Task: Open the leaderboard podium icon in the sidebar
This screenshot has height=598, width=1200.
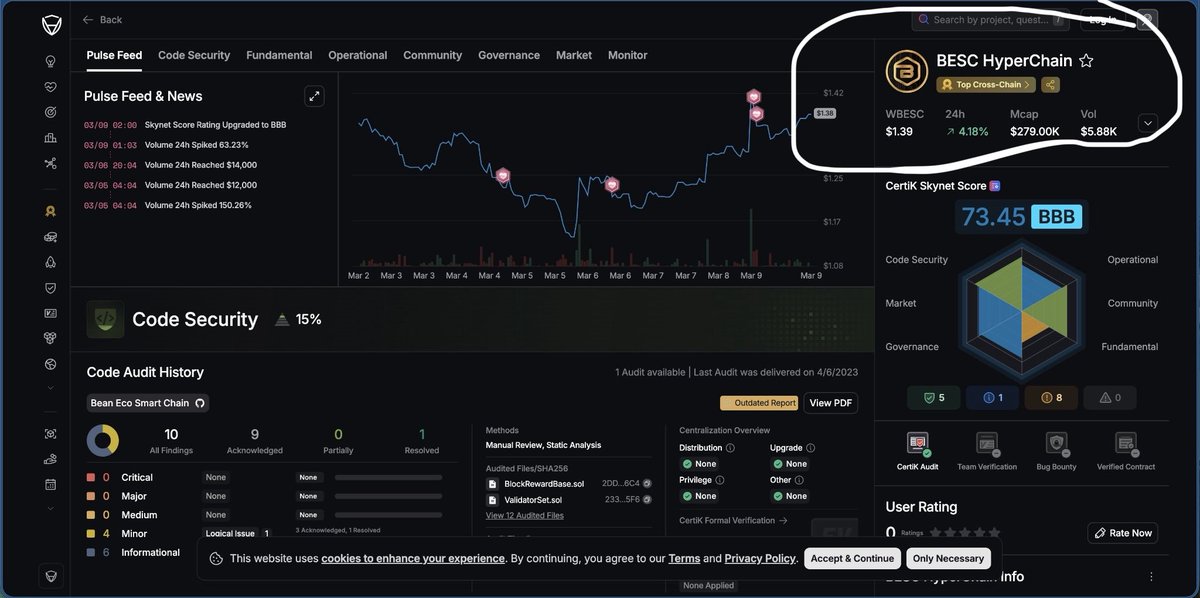Action: [50, 138]
